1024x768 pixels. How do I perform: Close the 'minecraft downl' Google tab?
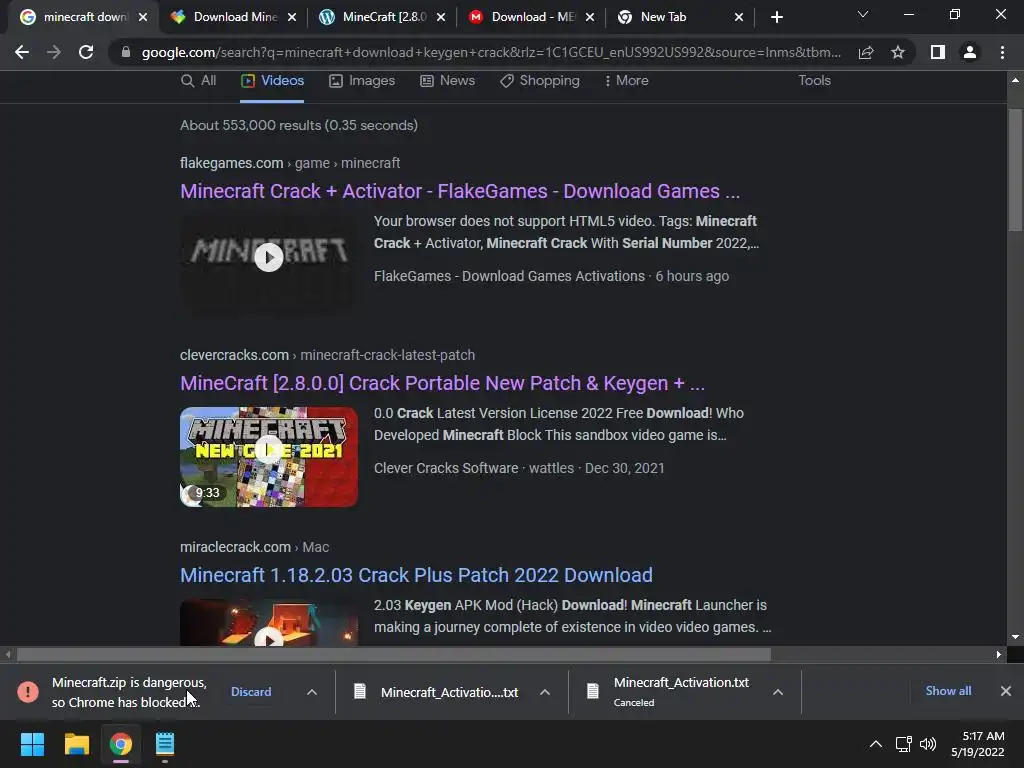click(x=143, y=17)
